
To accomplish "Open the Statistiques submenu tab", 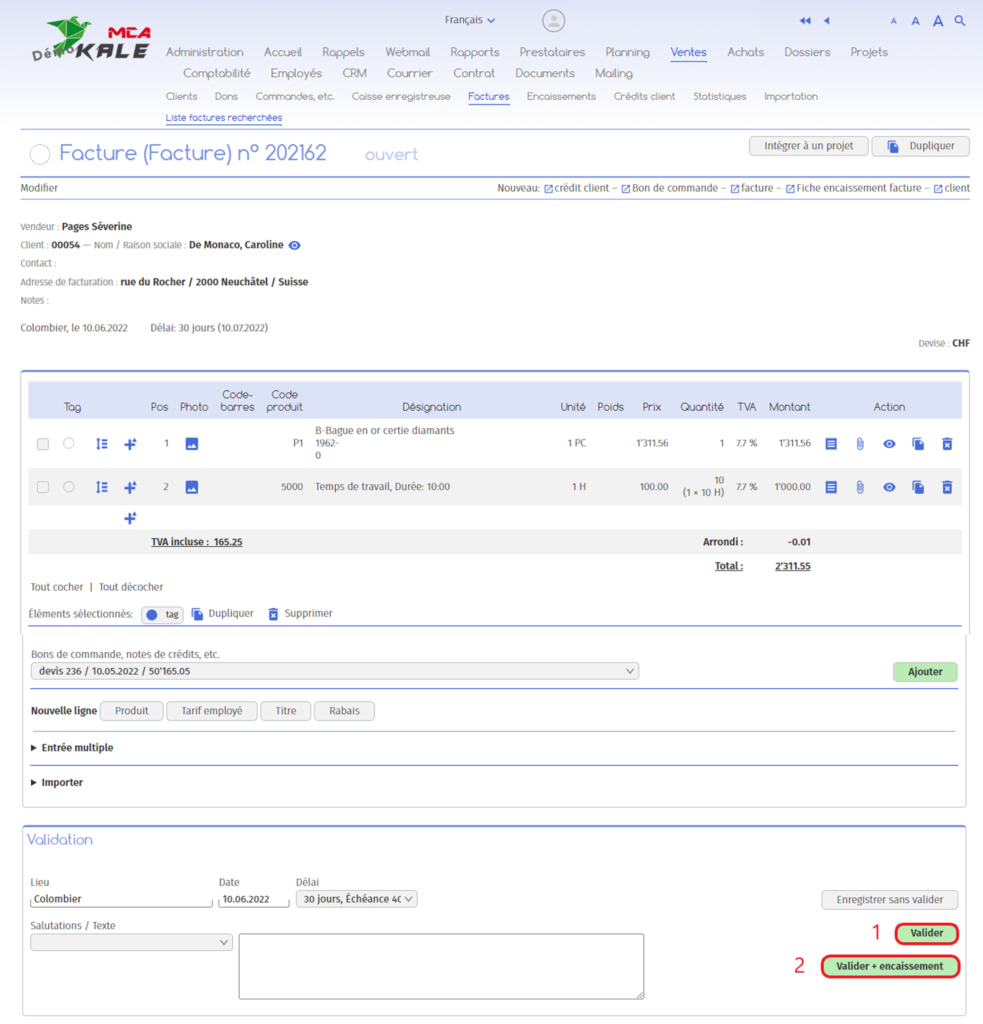I will coord(719,97).
